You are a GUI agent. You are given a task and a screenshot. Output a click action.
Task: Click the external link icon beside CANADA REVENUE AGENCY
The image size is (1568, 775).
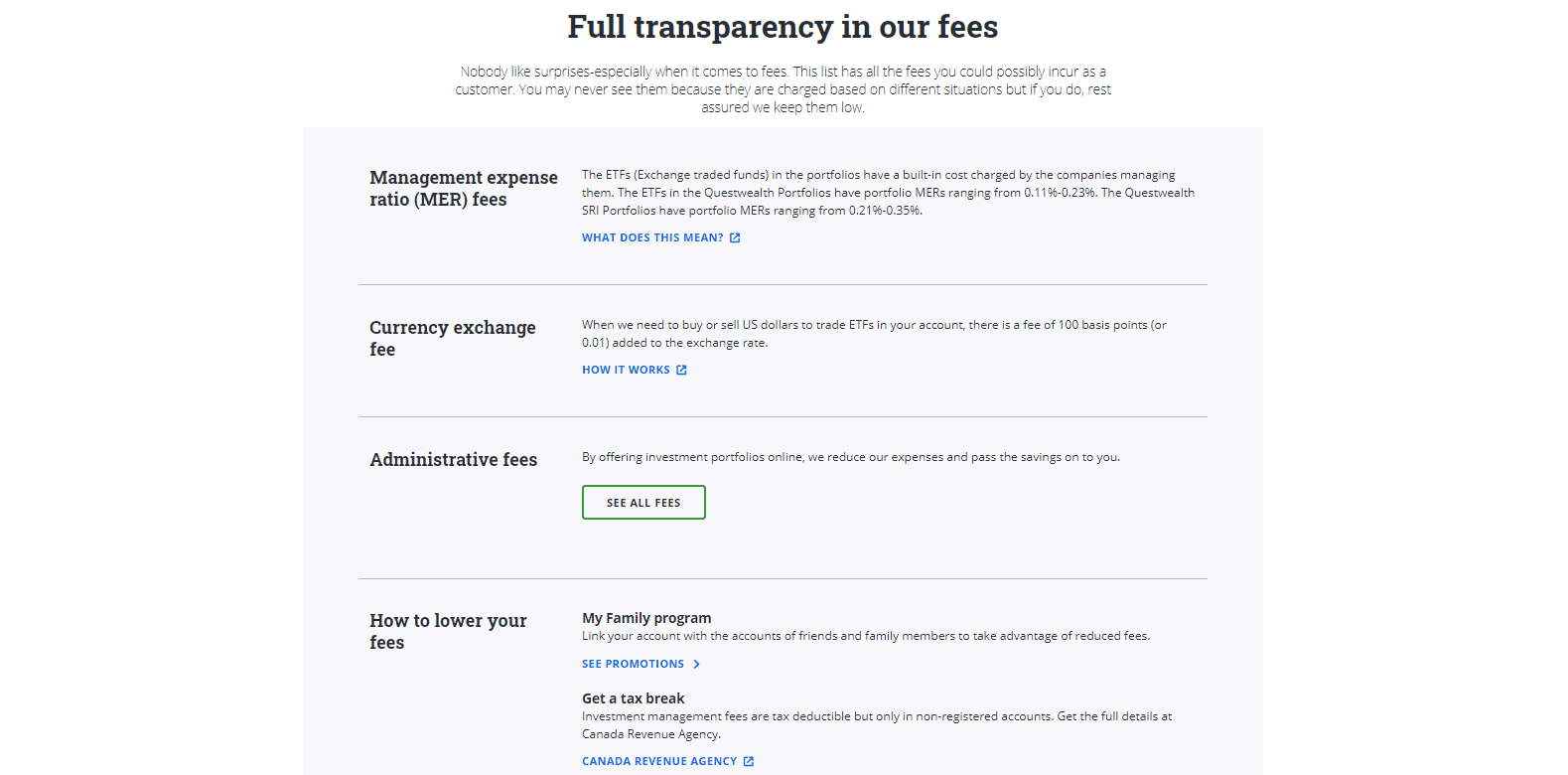[749, 760]
